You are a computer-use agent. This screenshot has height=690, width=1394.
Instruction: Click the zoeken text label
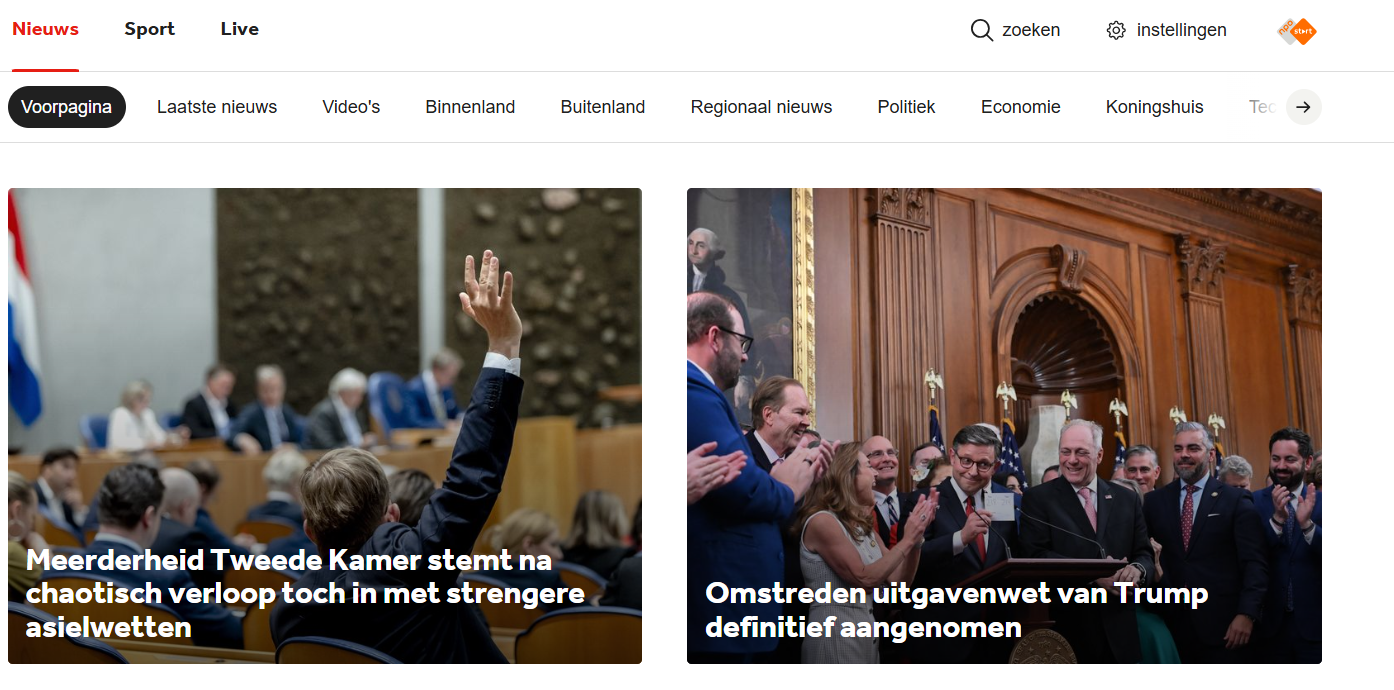(x=1031, y=30)
